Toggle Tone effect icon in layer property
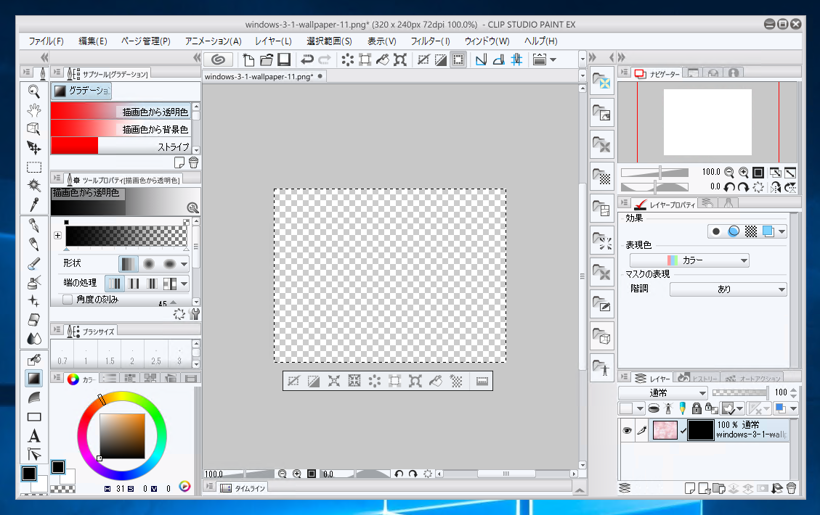 [751, 231]
